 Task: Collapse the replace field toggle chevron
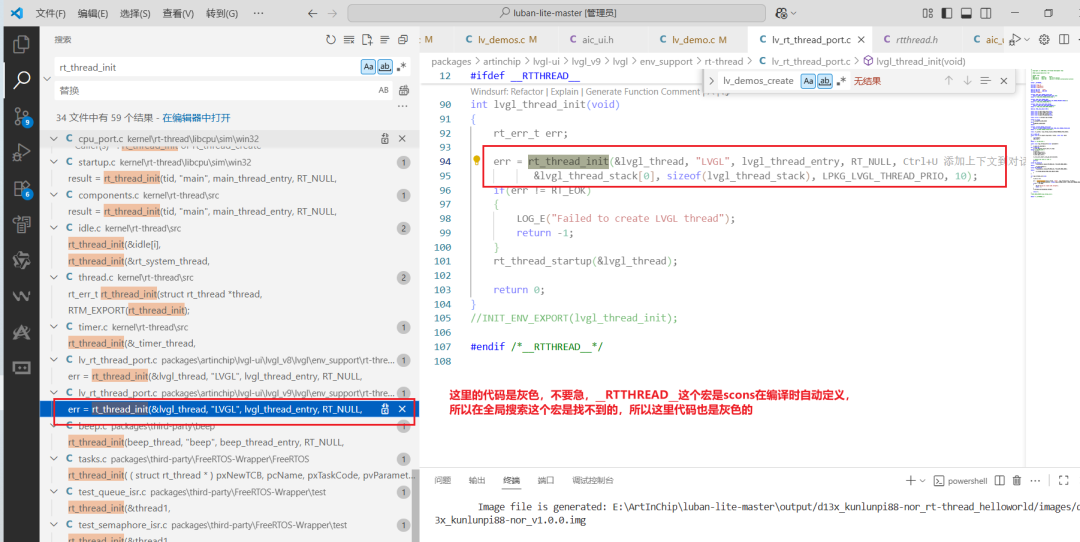tap(47, 79)
